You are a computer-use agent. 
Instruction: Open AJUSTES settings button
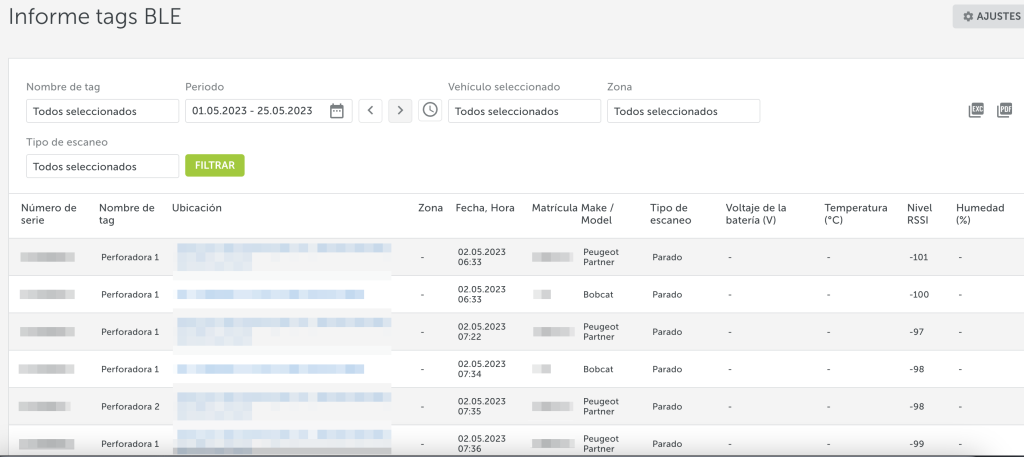coord(988,16)
